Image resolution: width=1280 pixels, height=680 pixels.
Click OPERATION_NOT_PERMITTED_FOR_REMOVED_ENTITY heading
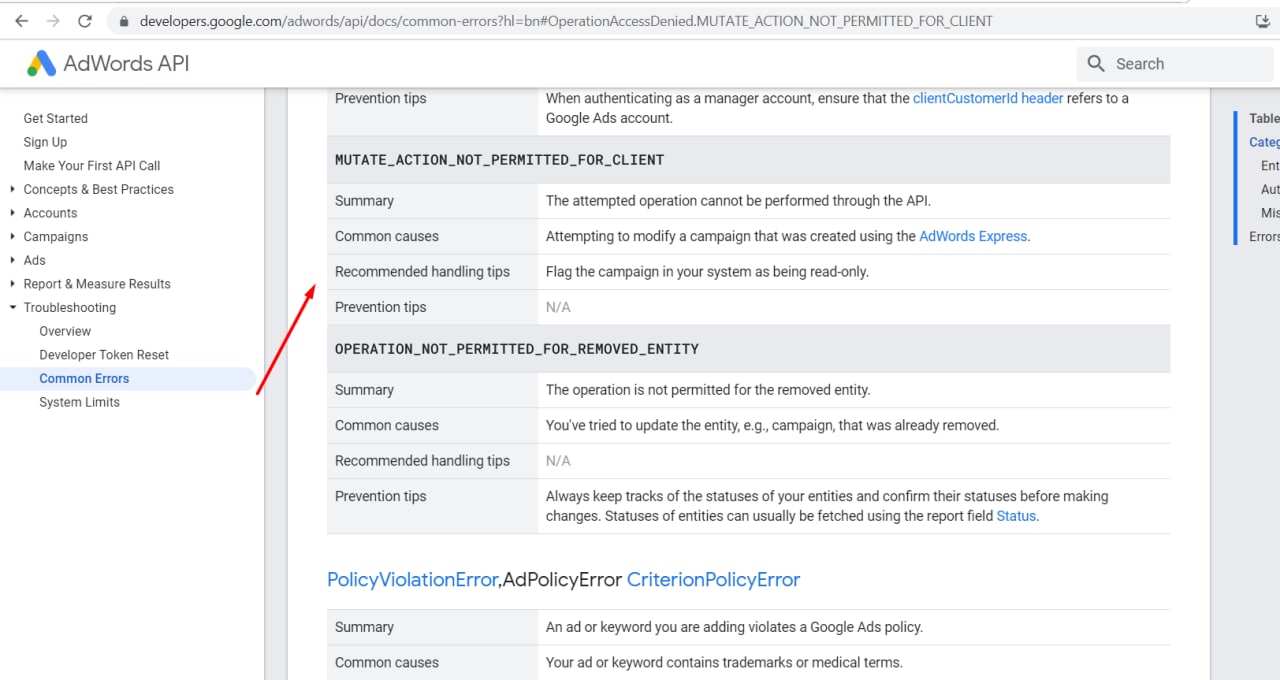pos(517,349)
